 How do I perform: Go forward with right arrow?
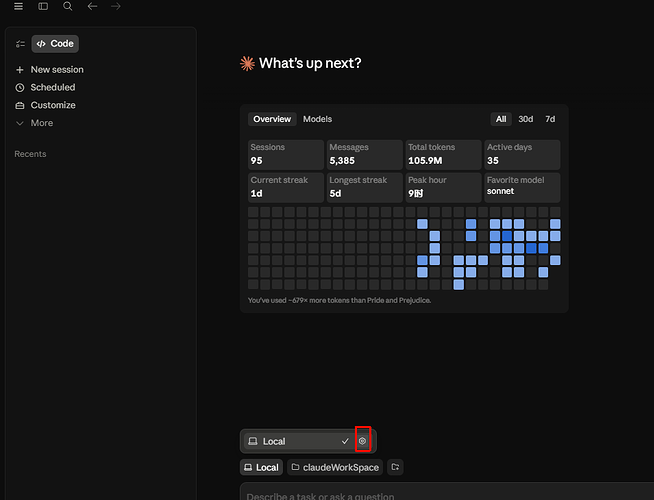(116, 6)
